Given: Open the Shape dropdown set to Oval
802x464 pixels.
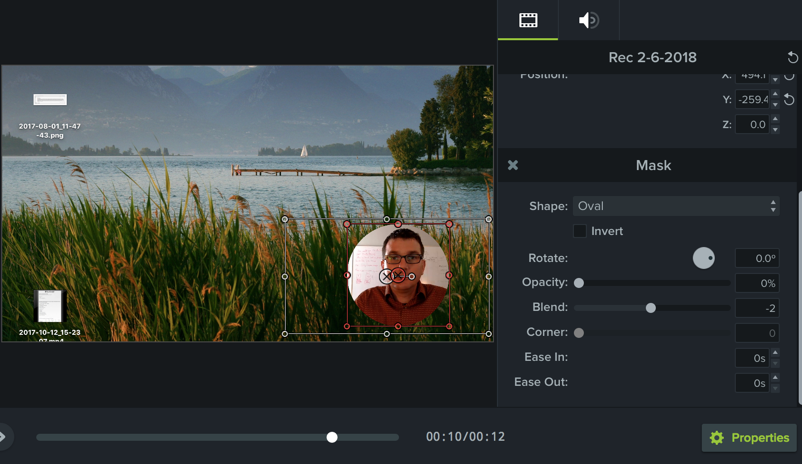Looking at the screenshot, I should [676, 206].
